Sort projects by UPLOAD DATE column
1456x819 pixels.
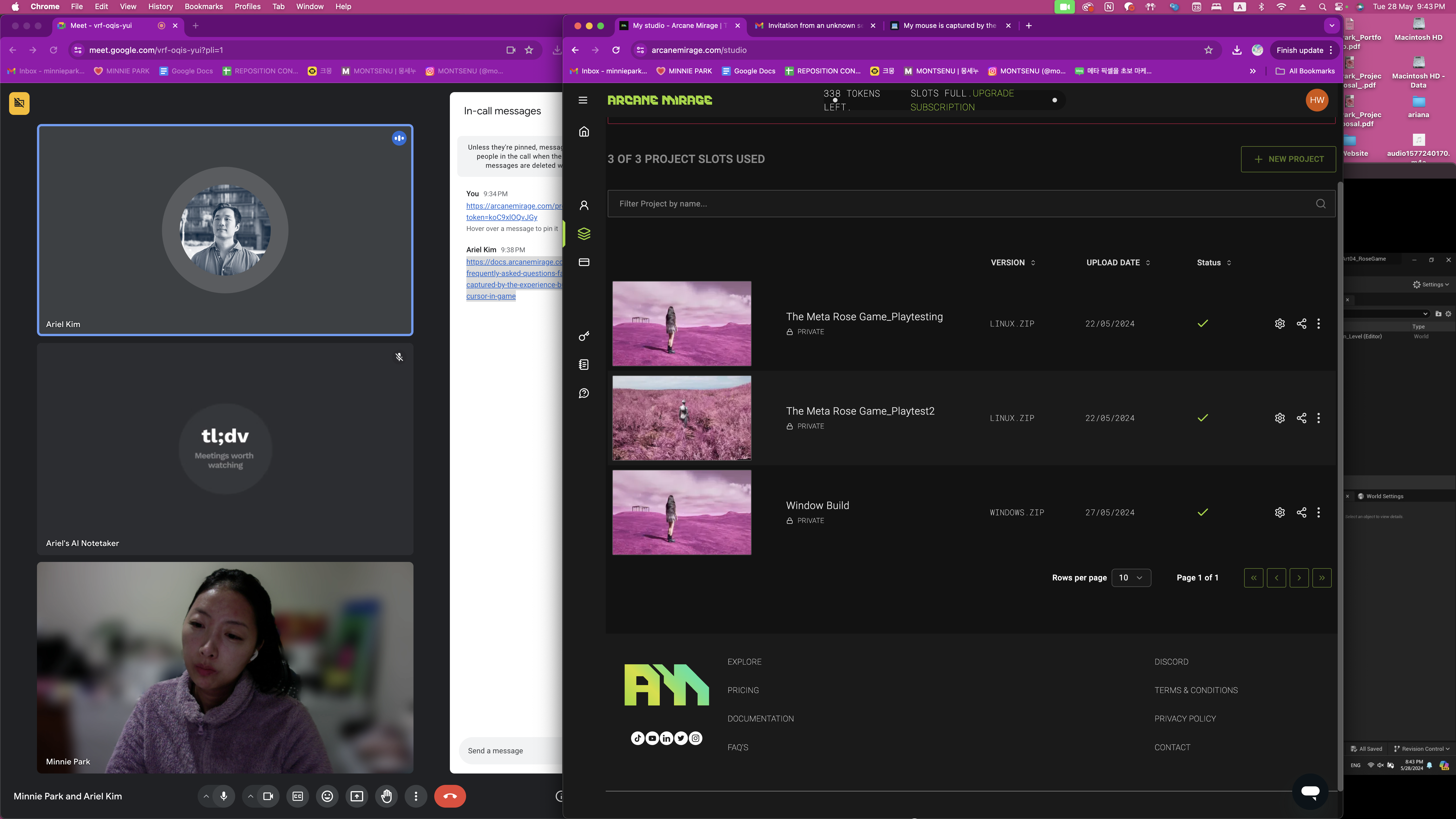click(1118, 262)
